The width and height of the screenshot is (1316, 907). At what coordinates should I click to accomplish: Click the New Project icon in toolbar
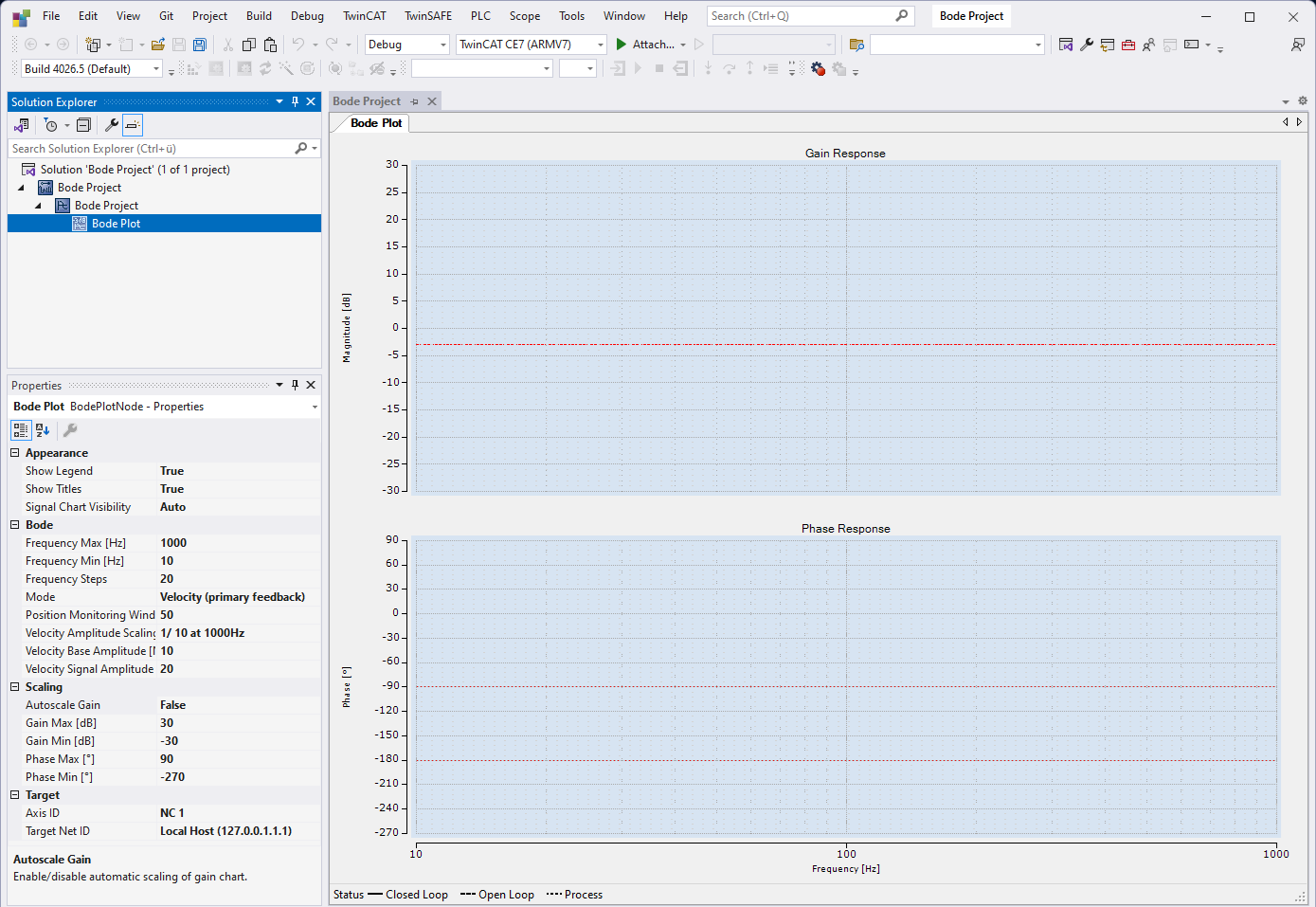tap(93, 45)
